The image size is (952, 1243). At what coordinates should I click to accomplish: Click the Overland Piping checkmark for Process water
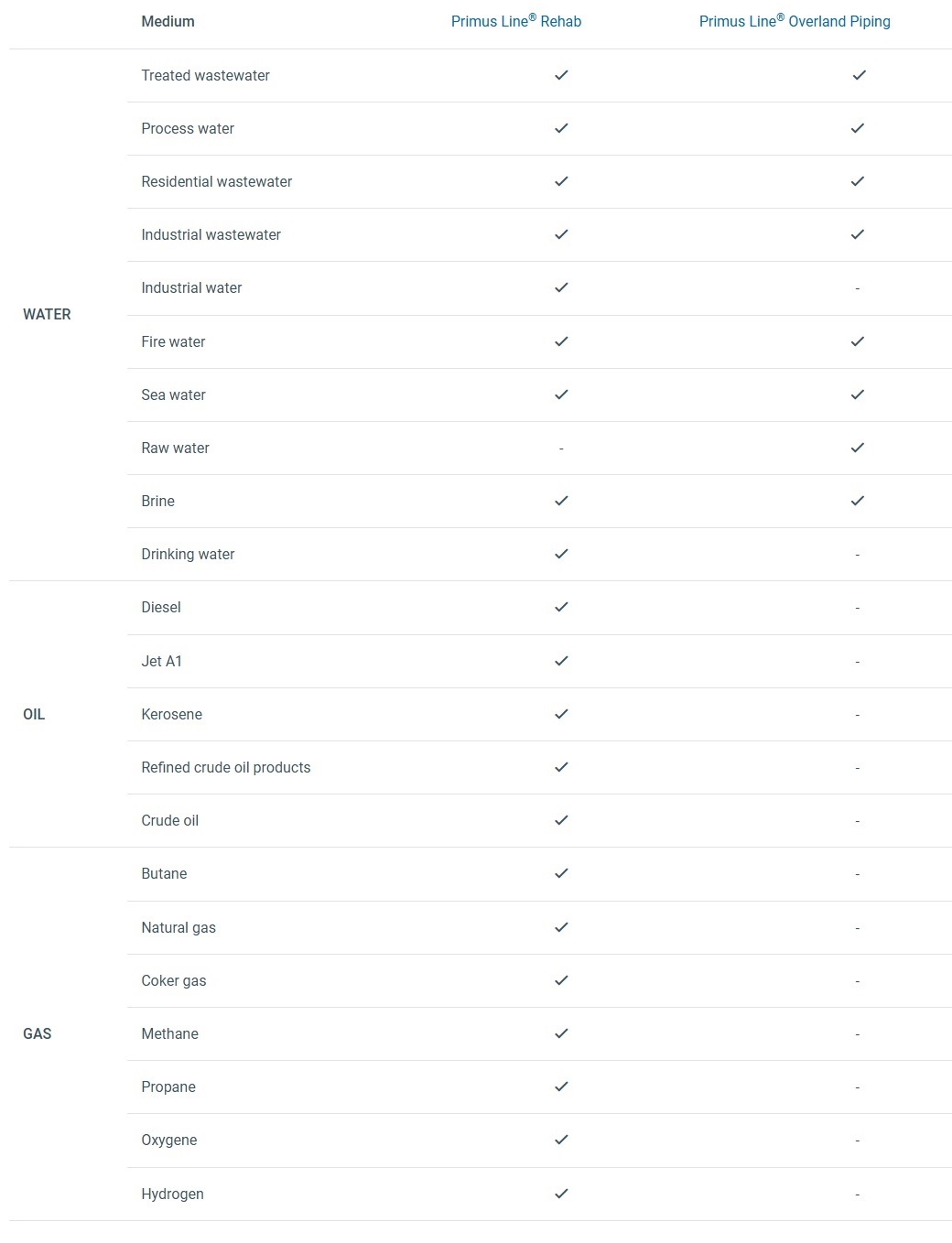click(x=858, y=128)
